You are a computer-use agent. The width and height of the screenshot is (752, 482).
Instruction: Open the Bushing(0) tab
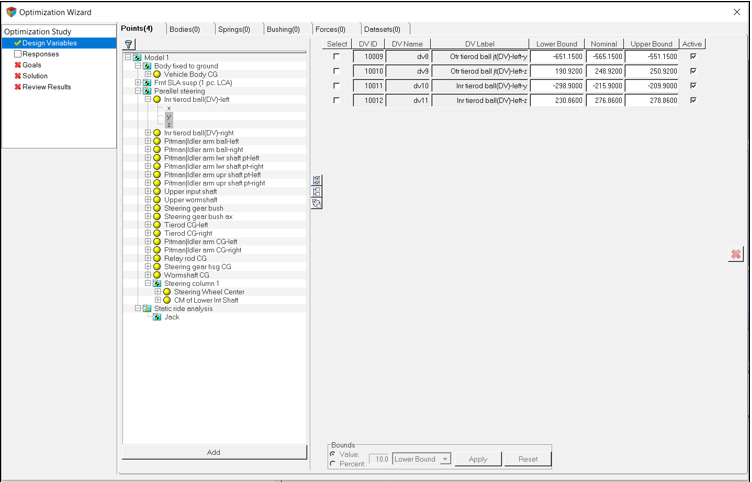pos(284,29)
